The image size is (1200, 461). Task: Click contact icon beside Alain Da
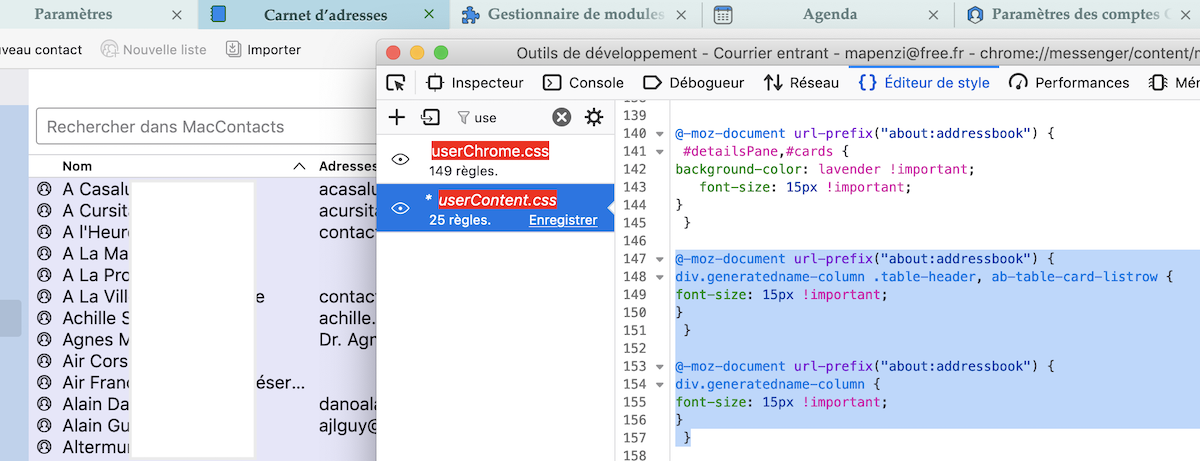point(44,404)
